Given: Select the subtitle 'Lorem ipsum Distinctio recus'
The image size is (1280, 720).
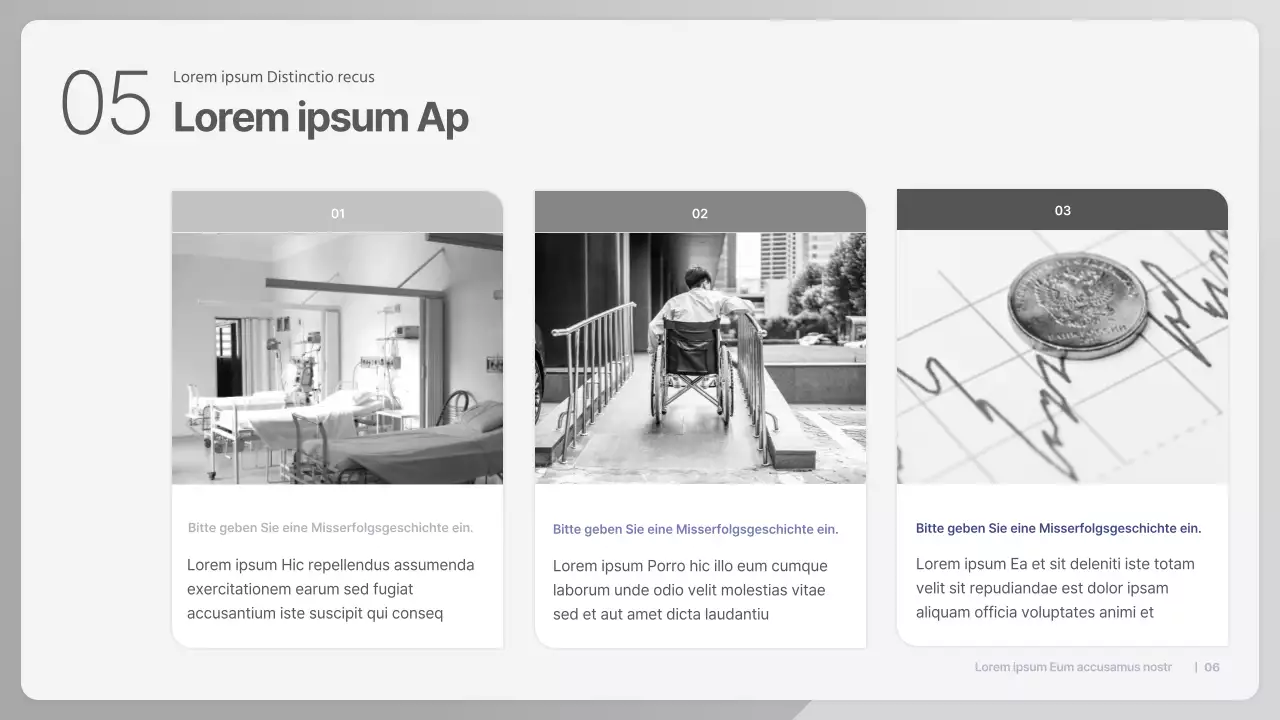Looking at the screenshot, I should click(x=273, y=77).
